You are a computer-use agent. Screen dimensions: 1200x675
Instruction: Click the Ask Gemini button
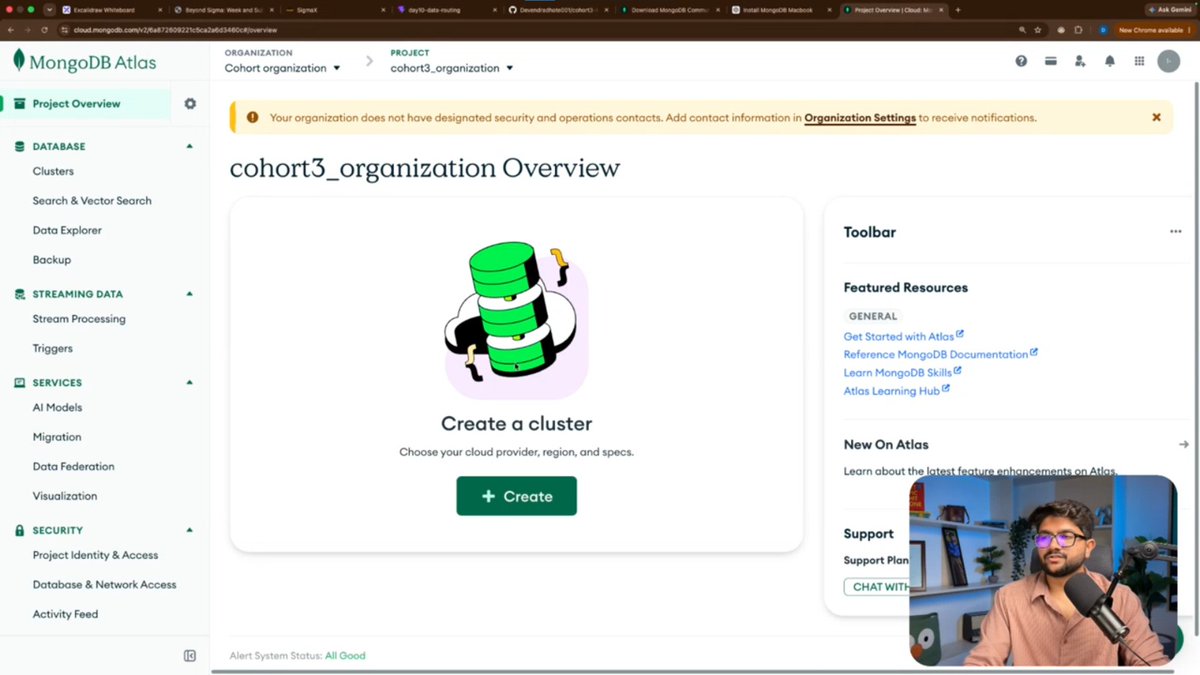click(1170, 10)
